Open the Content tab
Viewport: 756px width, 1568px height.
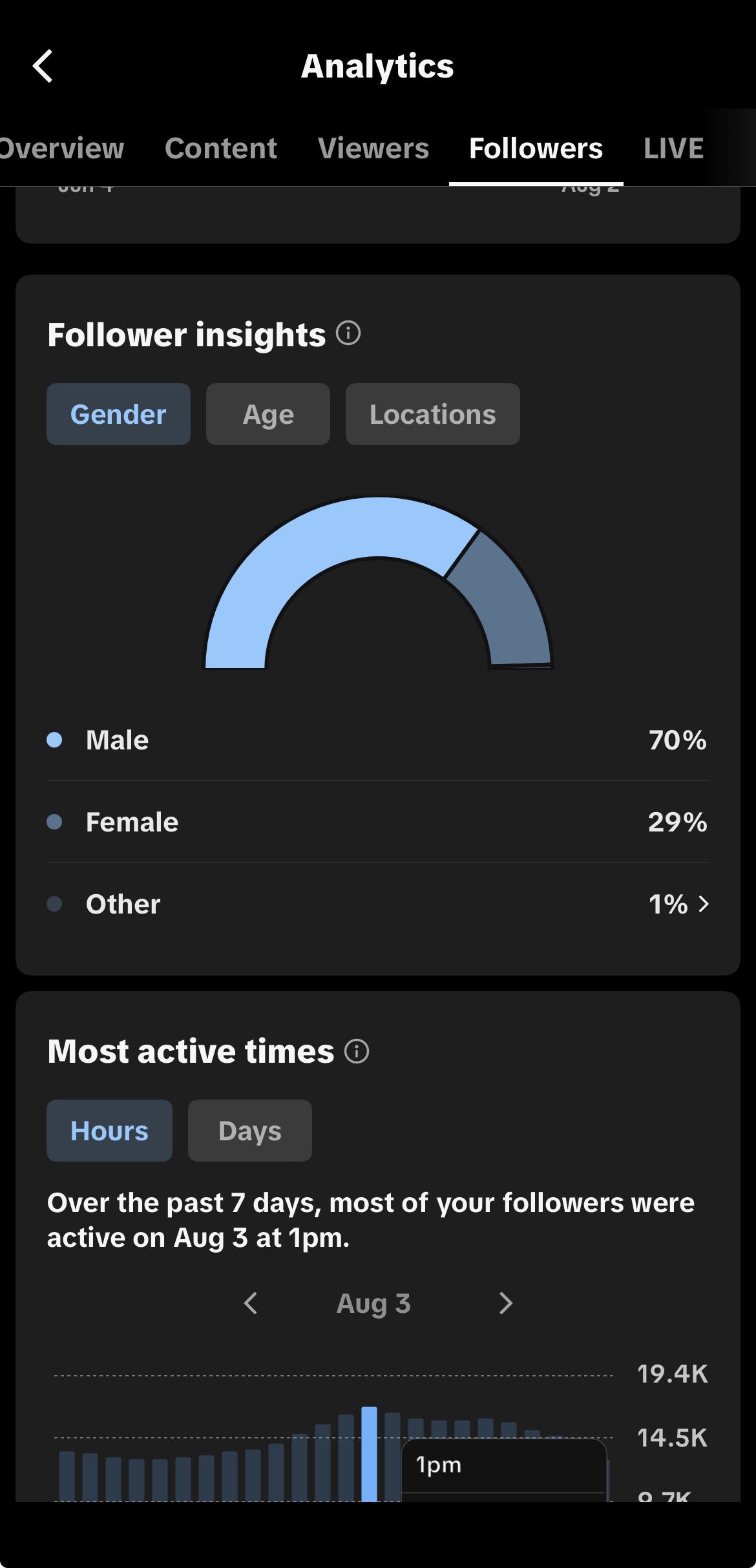(x=221, y=149)
